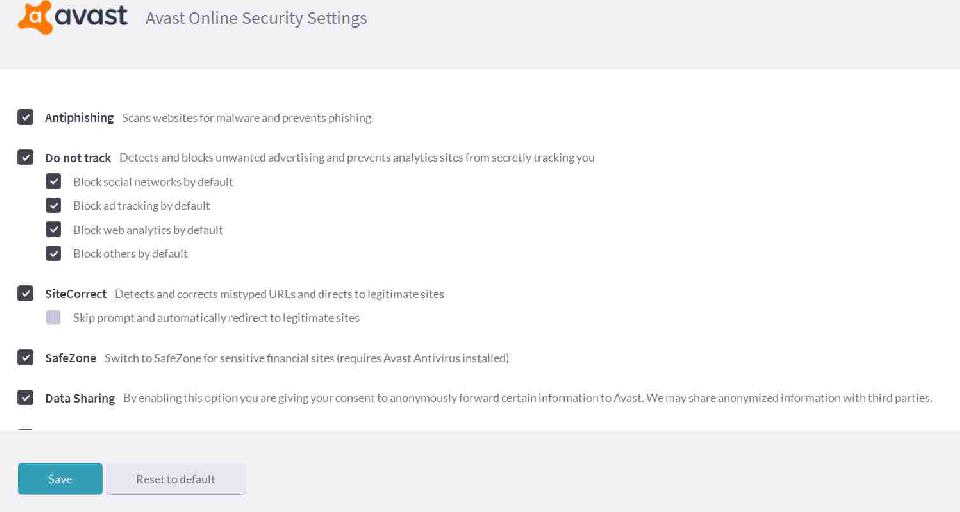Click the bold SafeZone label

click(70, 358)
